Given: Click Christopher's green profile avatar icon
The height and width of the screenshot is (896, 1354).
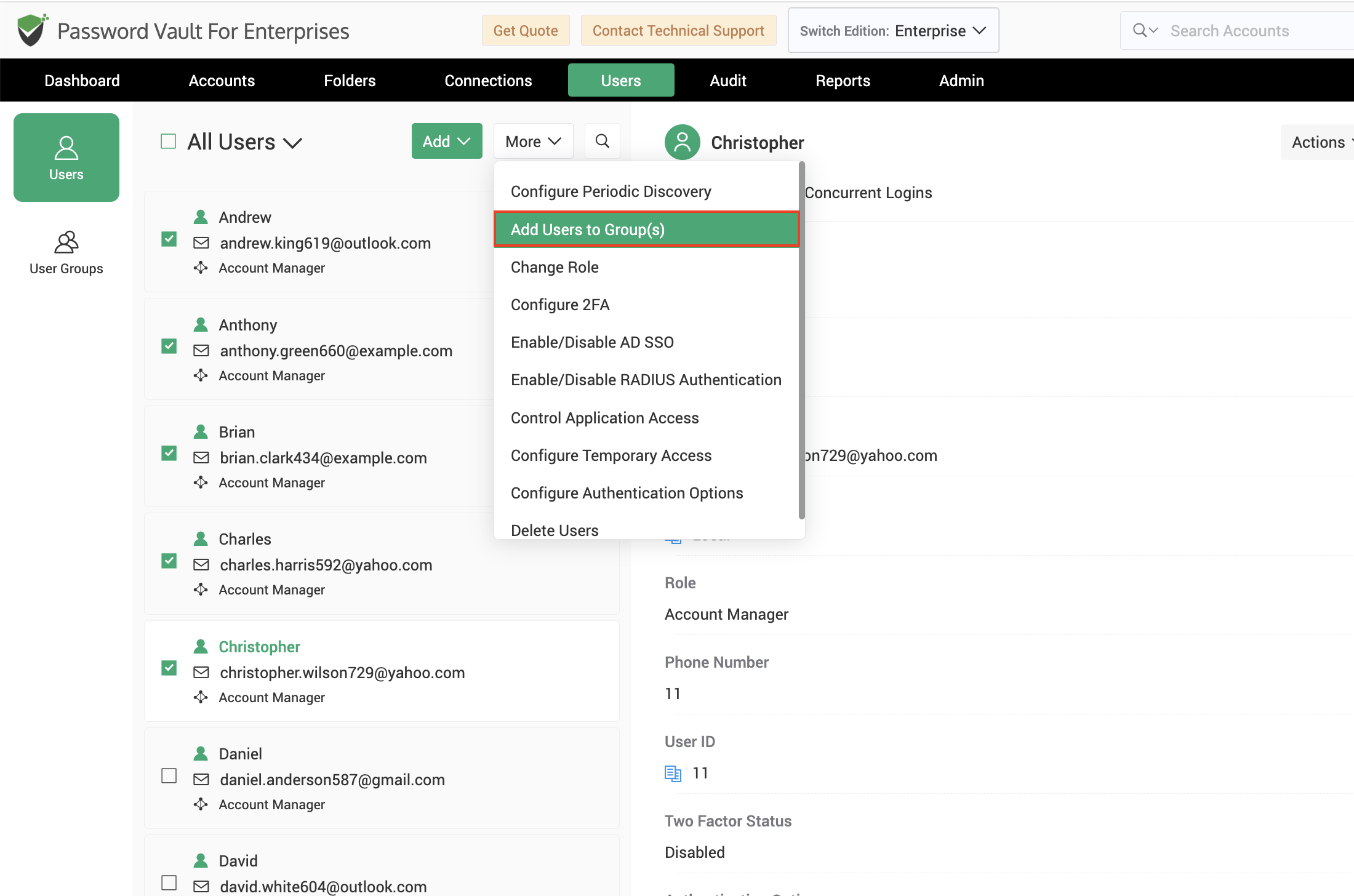Looking at the screenshot, I should (682, 142).
